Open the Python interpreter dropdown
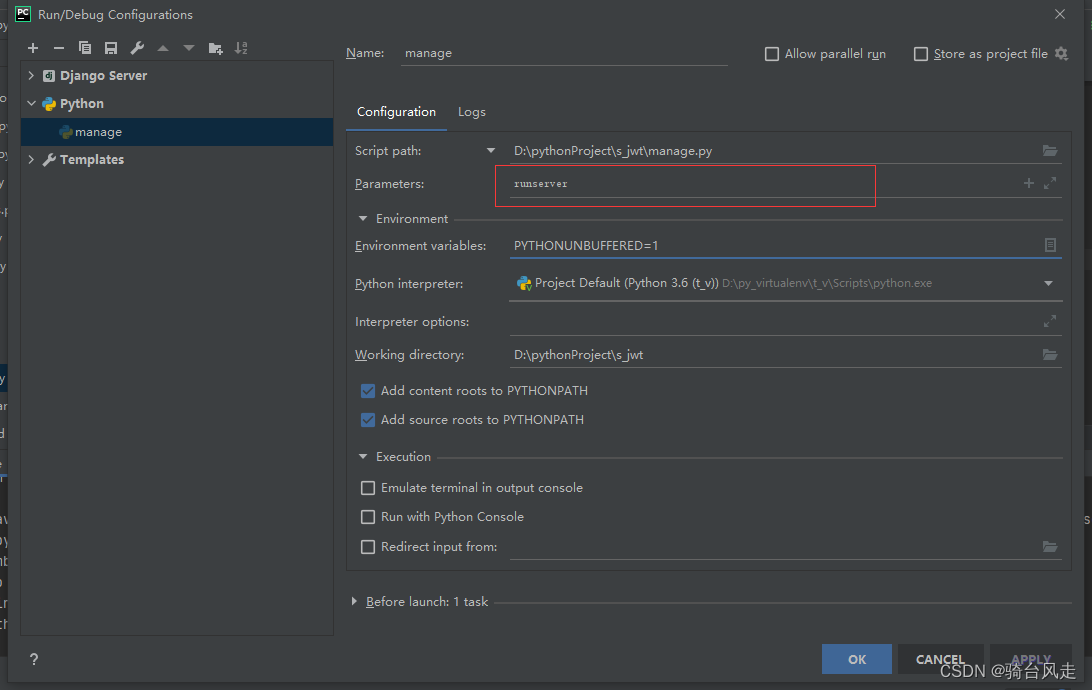 click(1048, 283)
